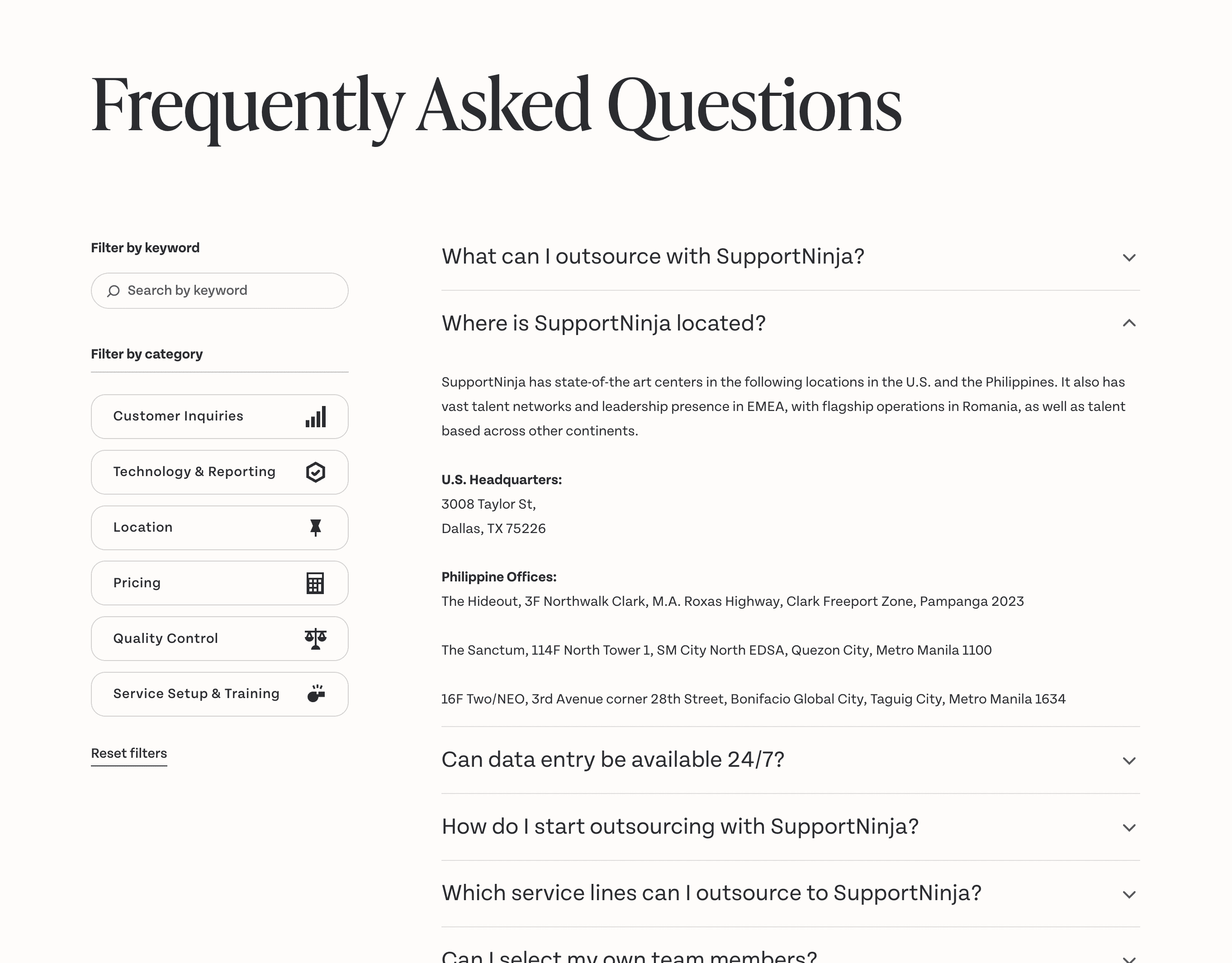Expand 'What can I outsource with SupportNinja?' chevron
This screenshot has width=1232, height=963.
point(1129,258)
